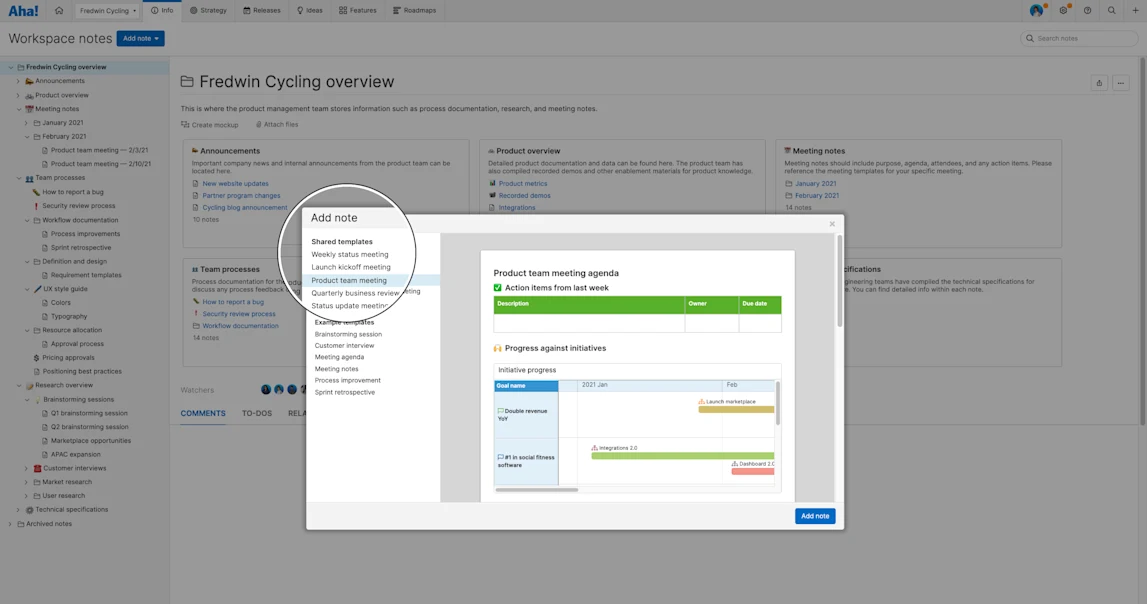Viewport: 1147px width, 604px height.
Task: Switch to the TO-DOS tab
Action: tap(257, 413)
